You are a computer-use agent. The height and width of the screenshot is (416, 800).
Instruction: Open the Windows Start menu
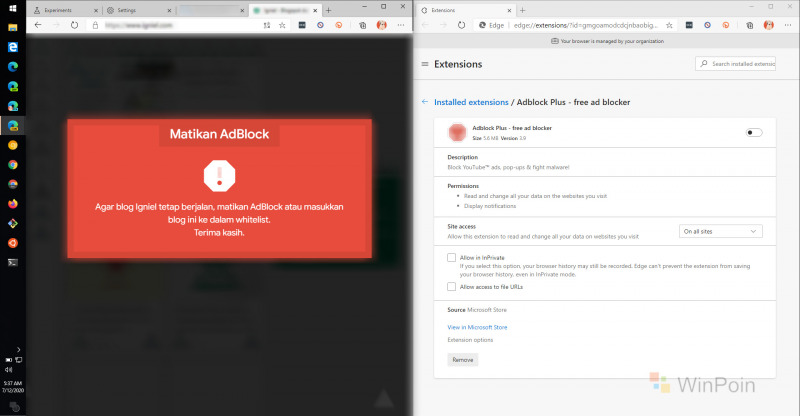(x=13, y=8)
